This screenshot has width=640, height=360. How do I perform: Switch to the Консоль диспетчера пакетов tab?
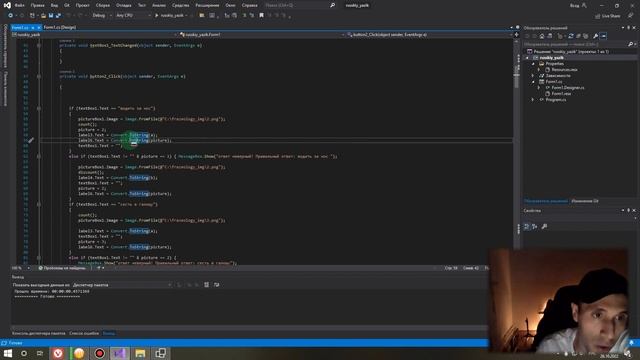(38, 333)
